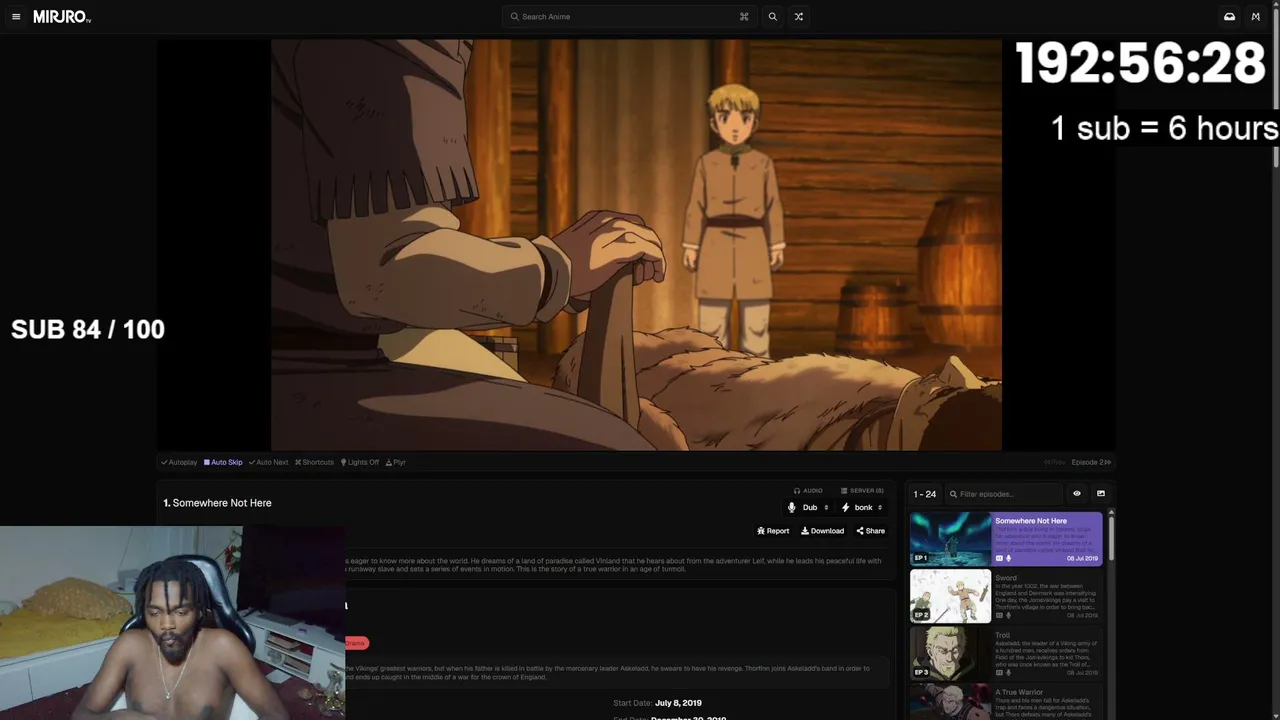
Task: Click the keyboard shortcut icon in search bar
Action: pyautogui.click(x=744, y=17)
